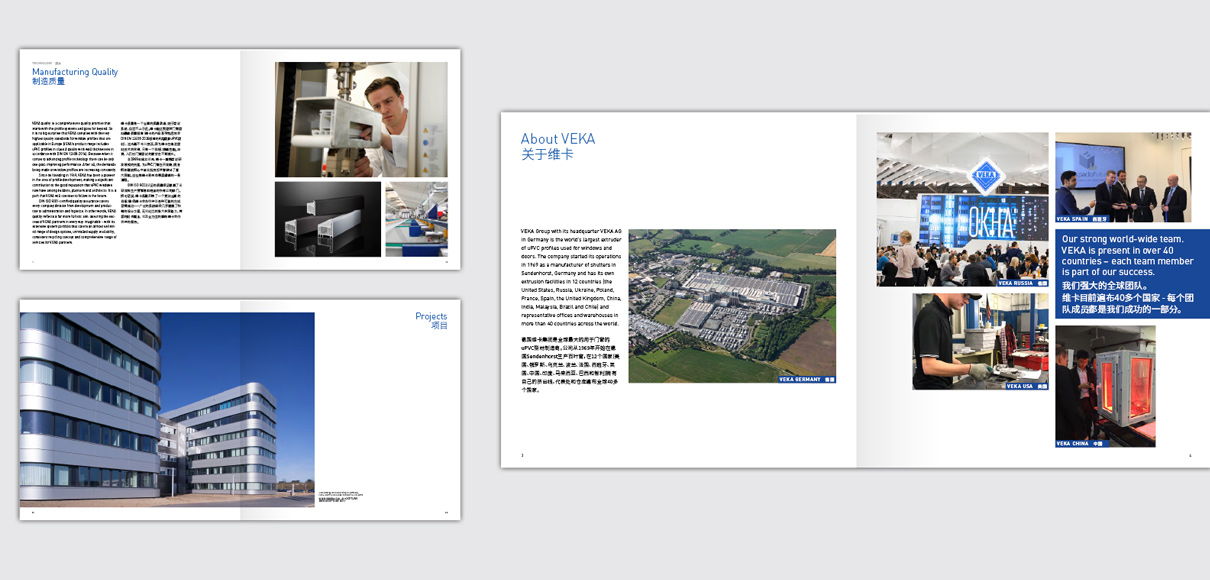Click the "VEKA RUSSIA" photo caption

pyautogui.click(x=1023, y=283)
